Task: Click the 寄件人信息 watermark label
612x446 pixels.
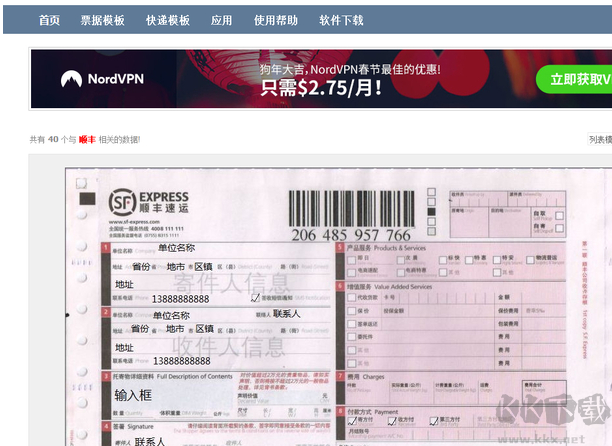Action: tap(231, 283)
